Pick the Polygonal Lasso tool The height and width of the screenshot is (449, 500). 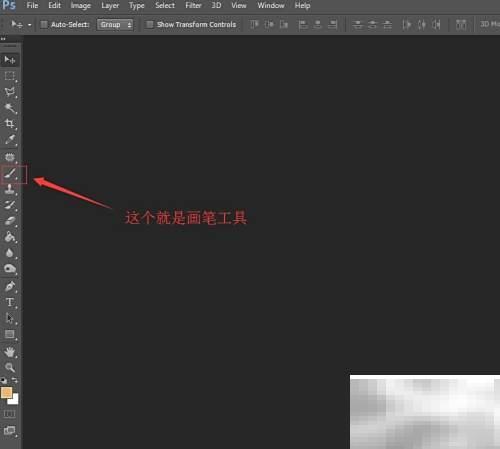click(10, 92)
